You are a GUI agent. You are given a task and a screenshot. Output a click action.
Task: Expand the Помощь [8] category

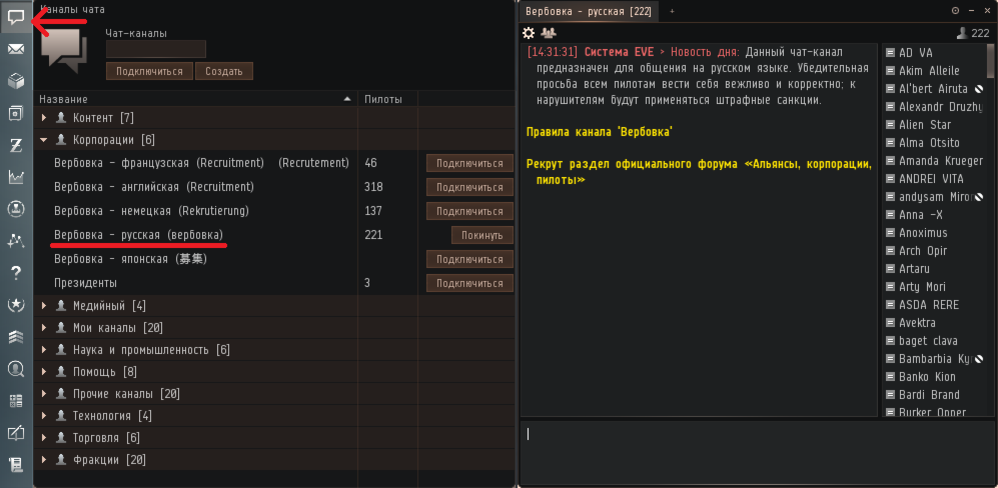coord(44,372)
